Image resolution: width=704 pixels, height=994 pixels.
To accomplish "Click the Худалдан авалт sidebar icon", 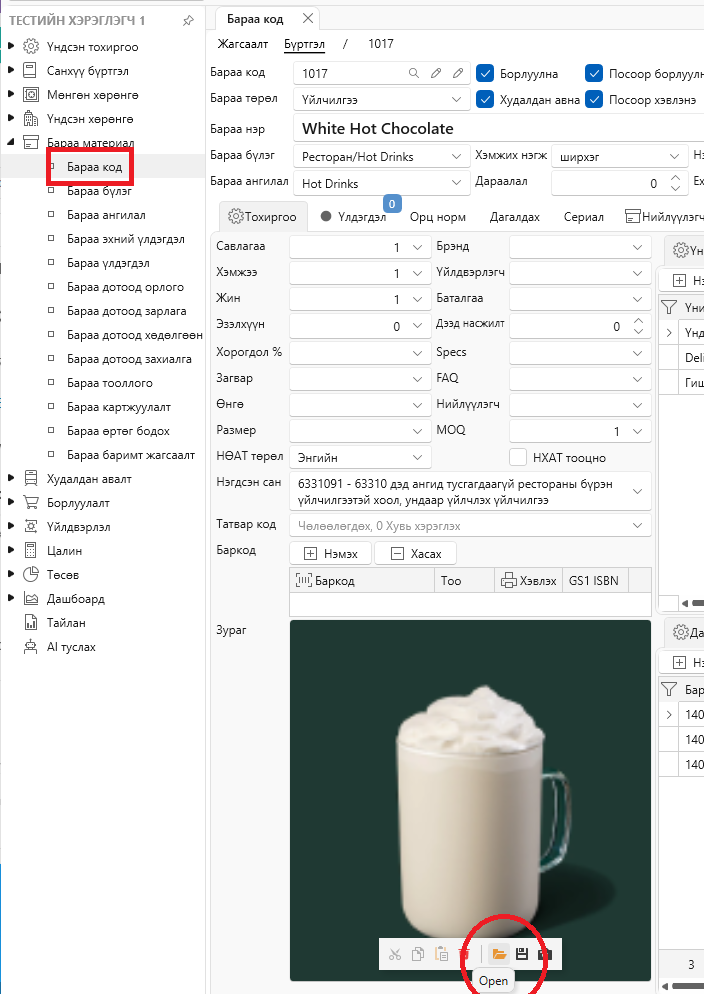I will point(30,479).
